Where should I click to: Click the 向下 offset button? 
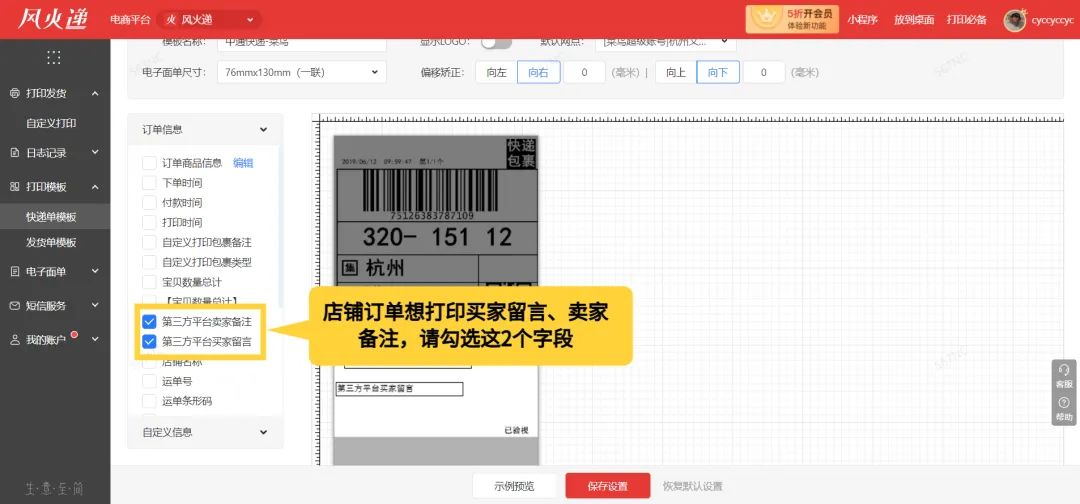pos(718,72)
